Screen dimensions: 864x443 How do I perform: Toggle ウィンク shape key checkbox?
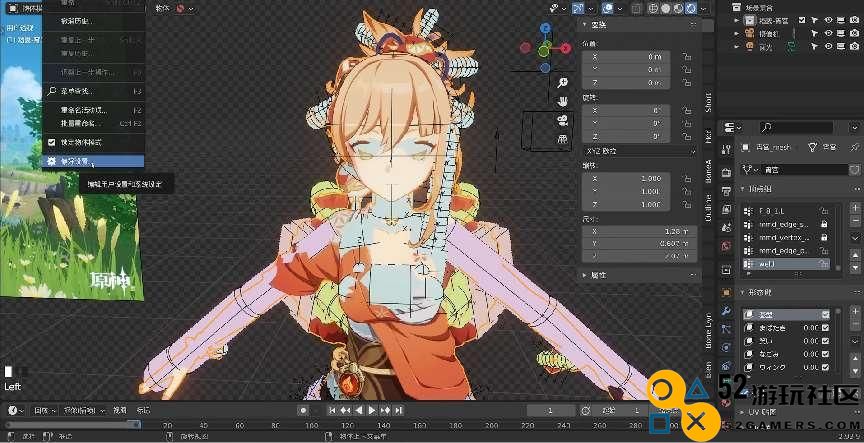(x=825, y=367)
